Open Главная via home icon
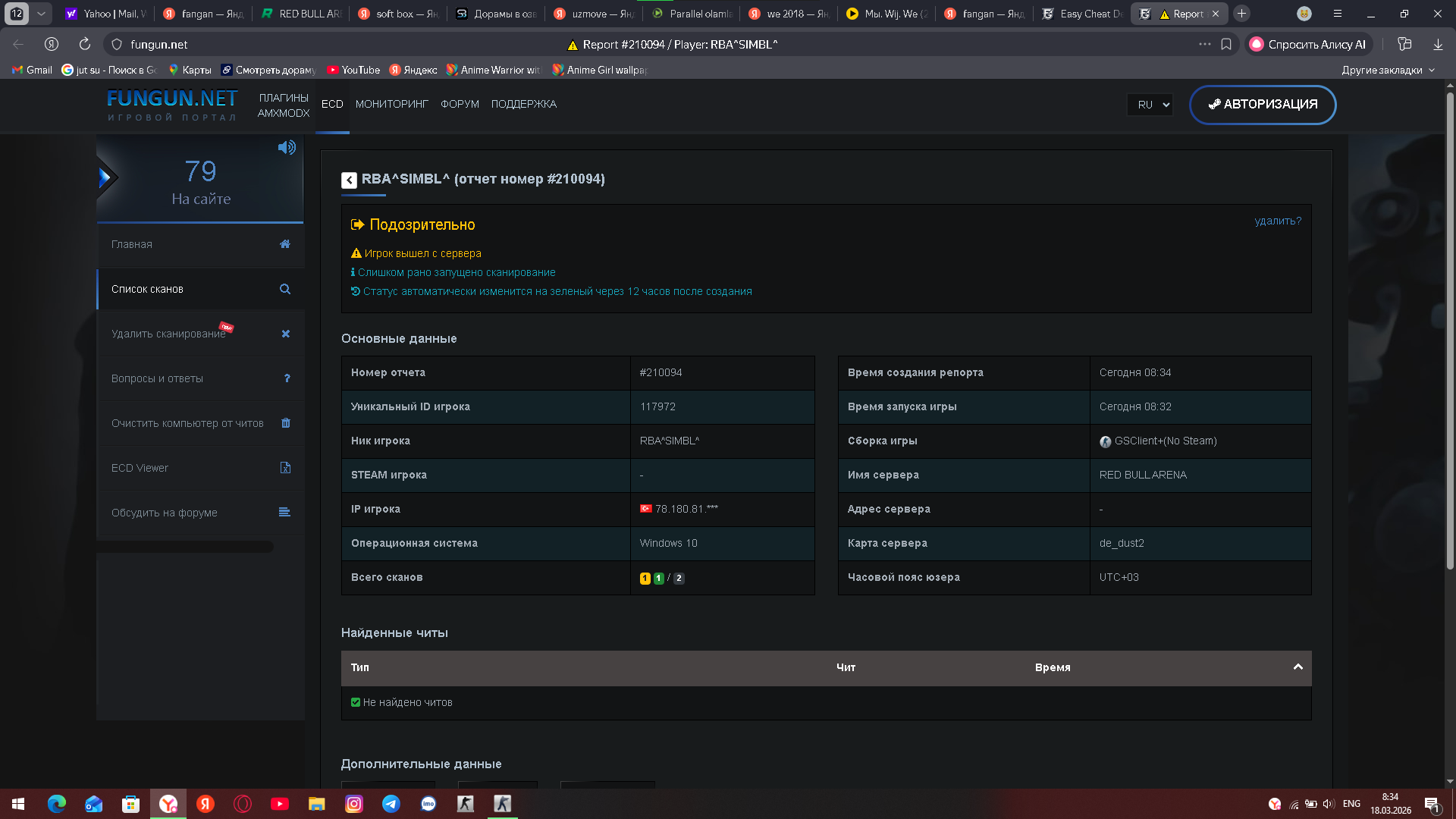 (x=285, y=244)
